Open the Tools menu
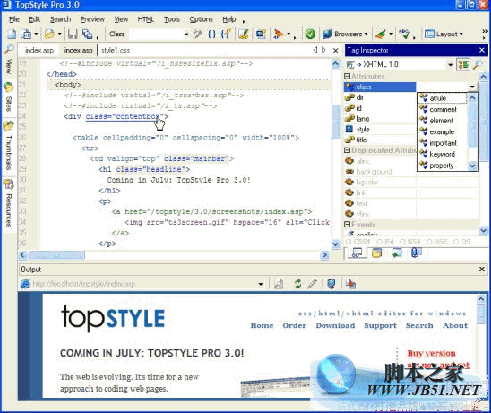 172,19
